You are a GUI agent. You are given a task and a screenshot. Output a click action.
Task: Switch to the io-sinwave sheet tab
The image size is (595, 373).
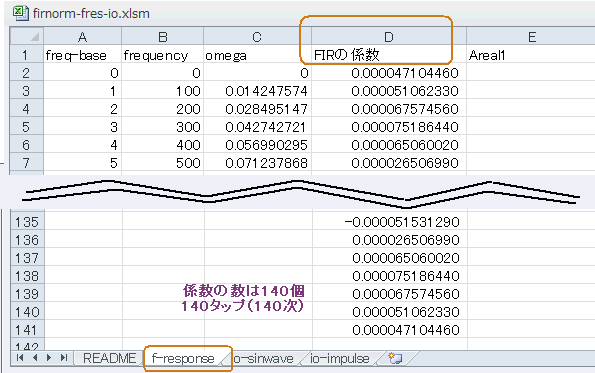[x=263, y=358]
